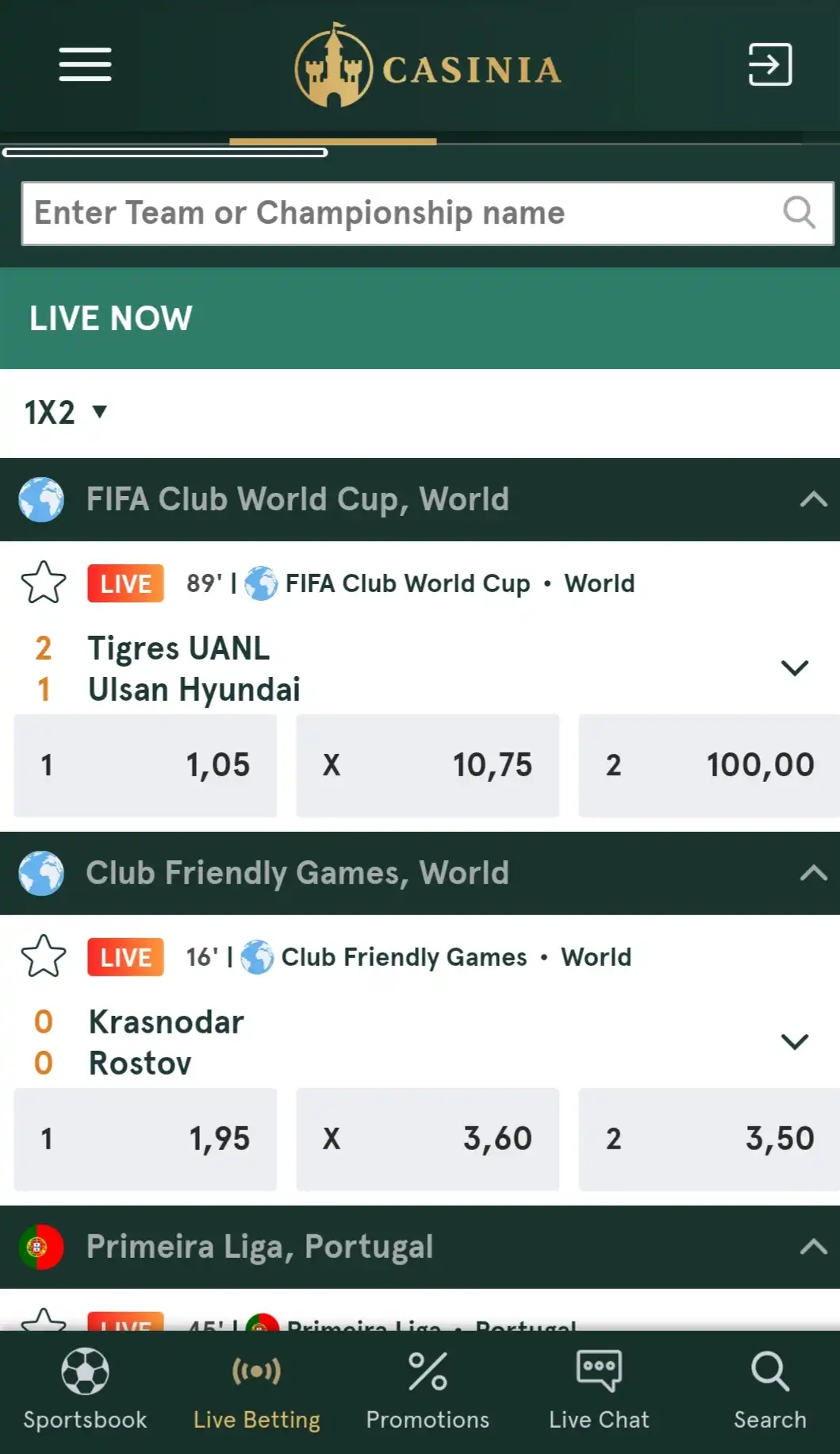Tap the login arrow icon
Viewport: 840px width, 1454px height.
click(x=769, y=64)
